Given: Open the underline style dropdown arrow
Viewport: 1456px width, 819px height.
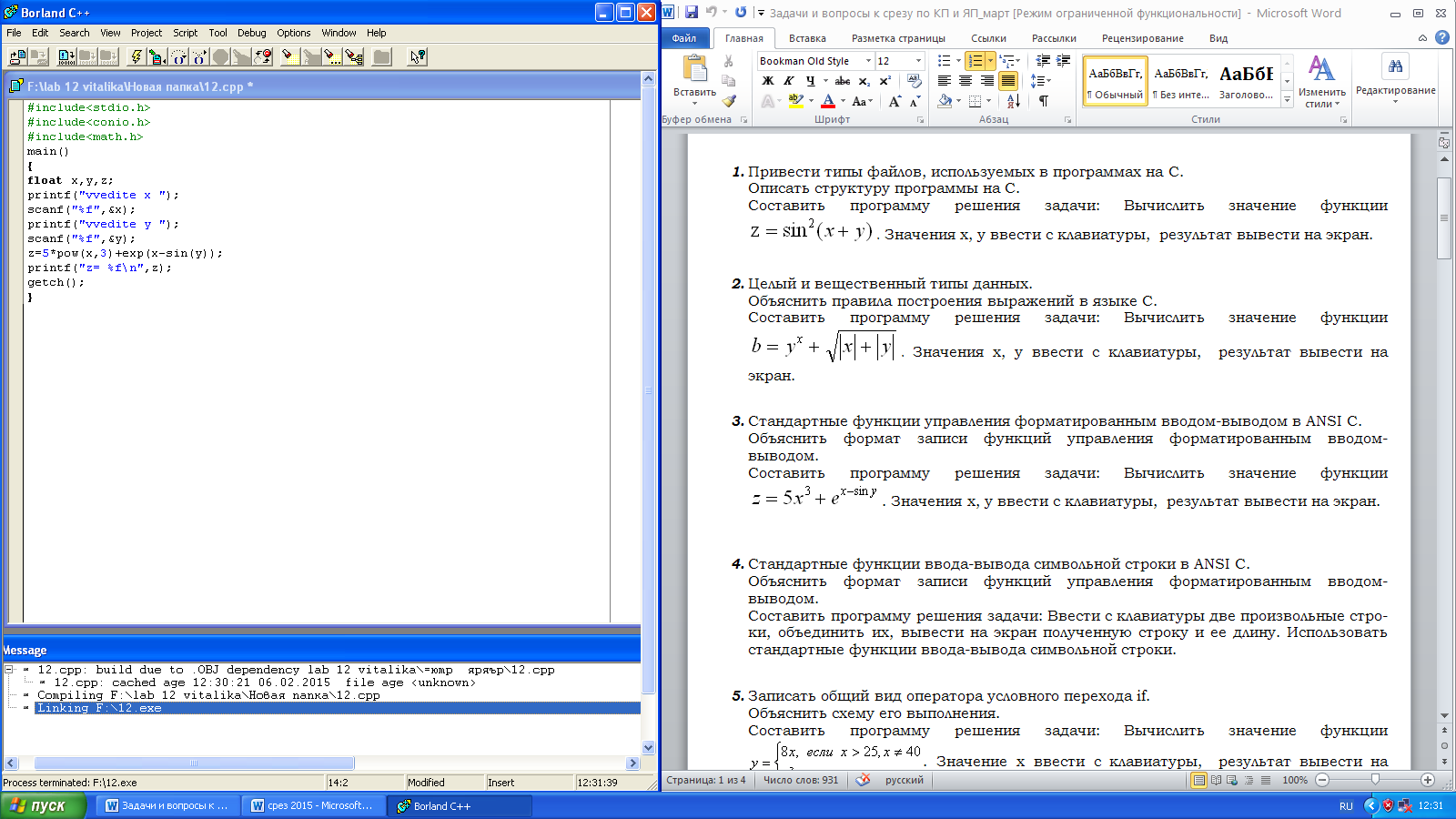Looking at the screenshot, I should click(x=824, y=81).
